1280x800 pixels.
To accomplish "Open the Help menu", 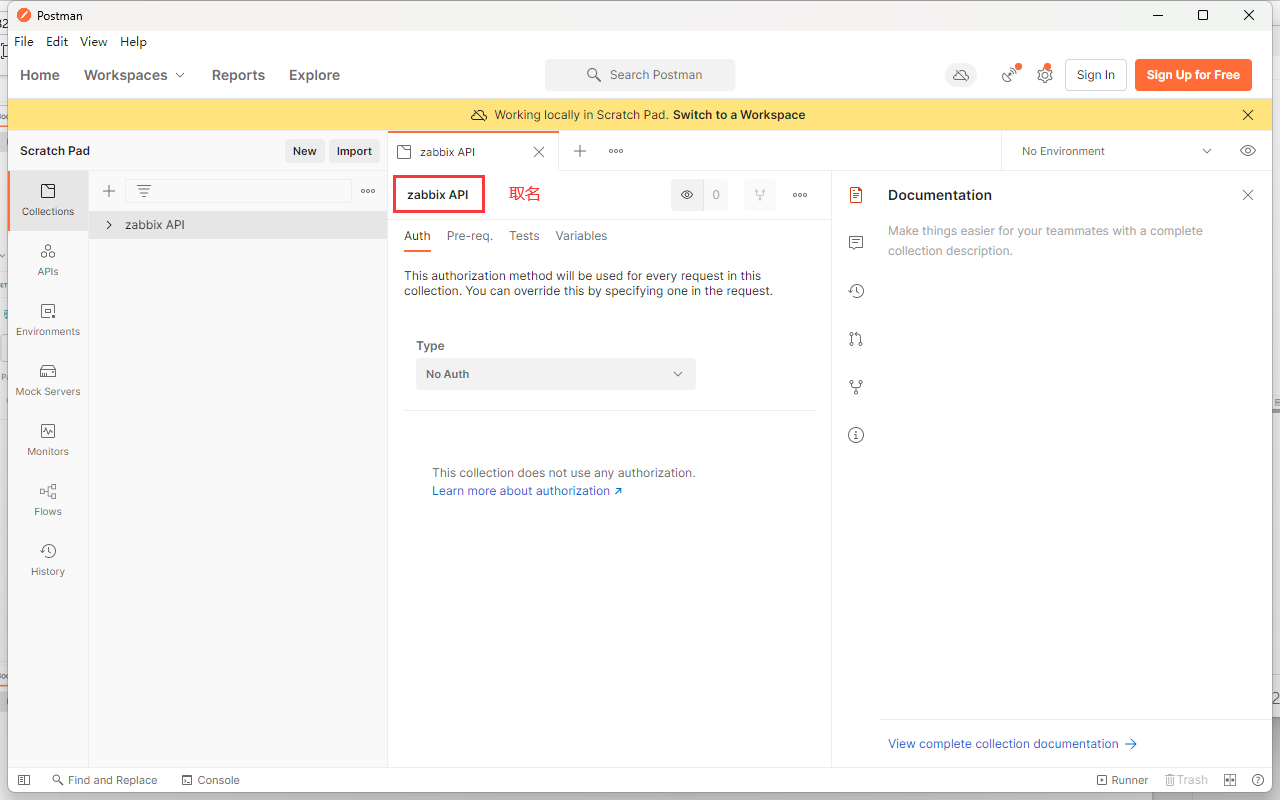I will click(133, 42).
